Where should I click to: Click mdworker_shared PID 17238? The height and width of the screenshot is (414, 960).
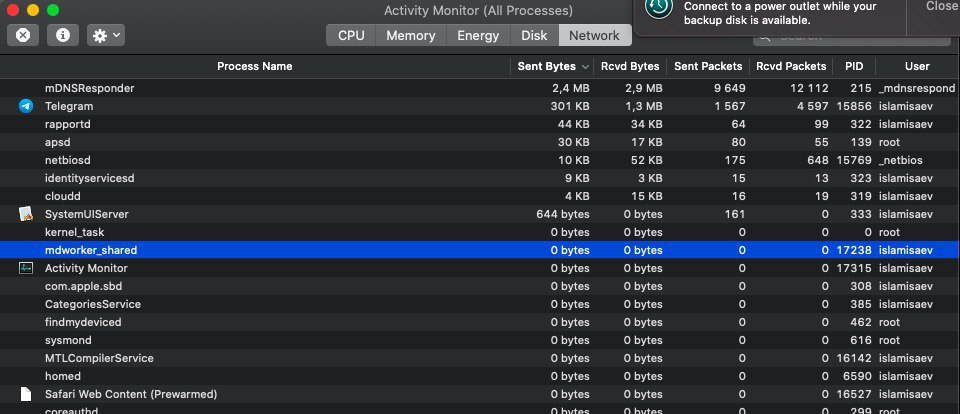pos(854,250)
